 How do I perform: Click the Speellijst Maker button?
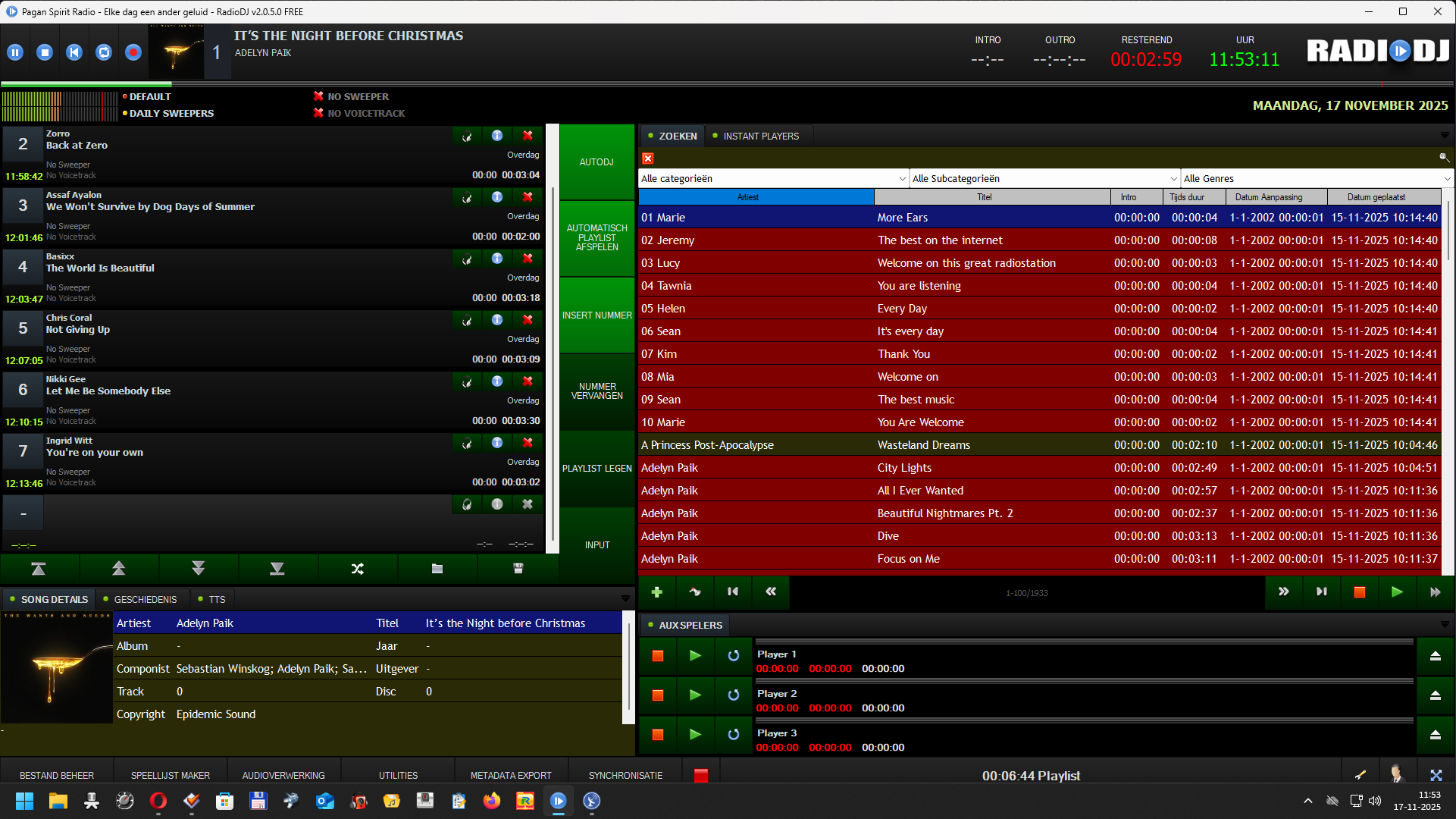[x=171, y=776]
